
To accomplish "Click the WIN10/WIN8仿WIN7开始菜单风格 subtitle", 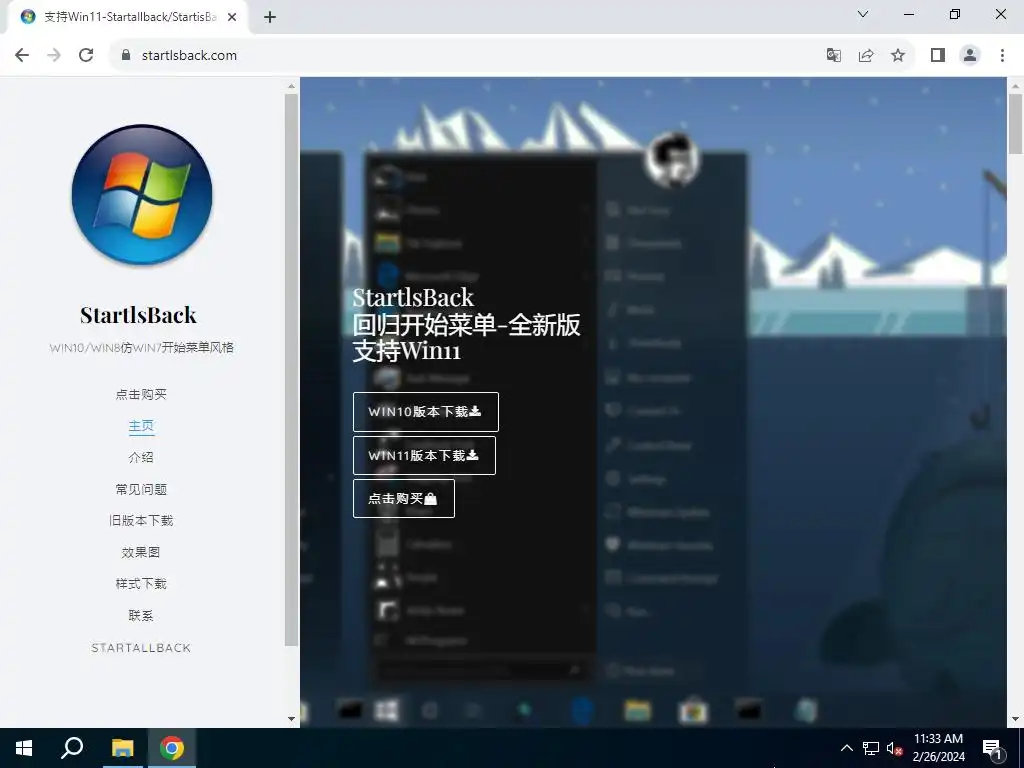I will [x=141, y=347].
